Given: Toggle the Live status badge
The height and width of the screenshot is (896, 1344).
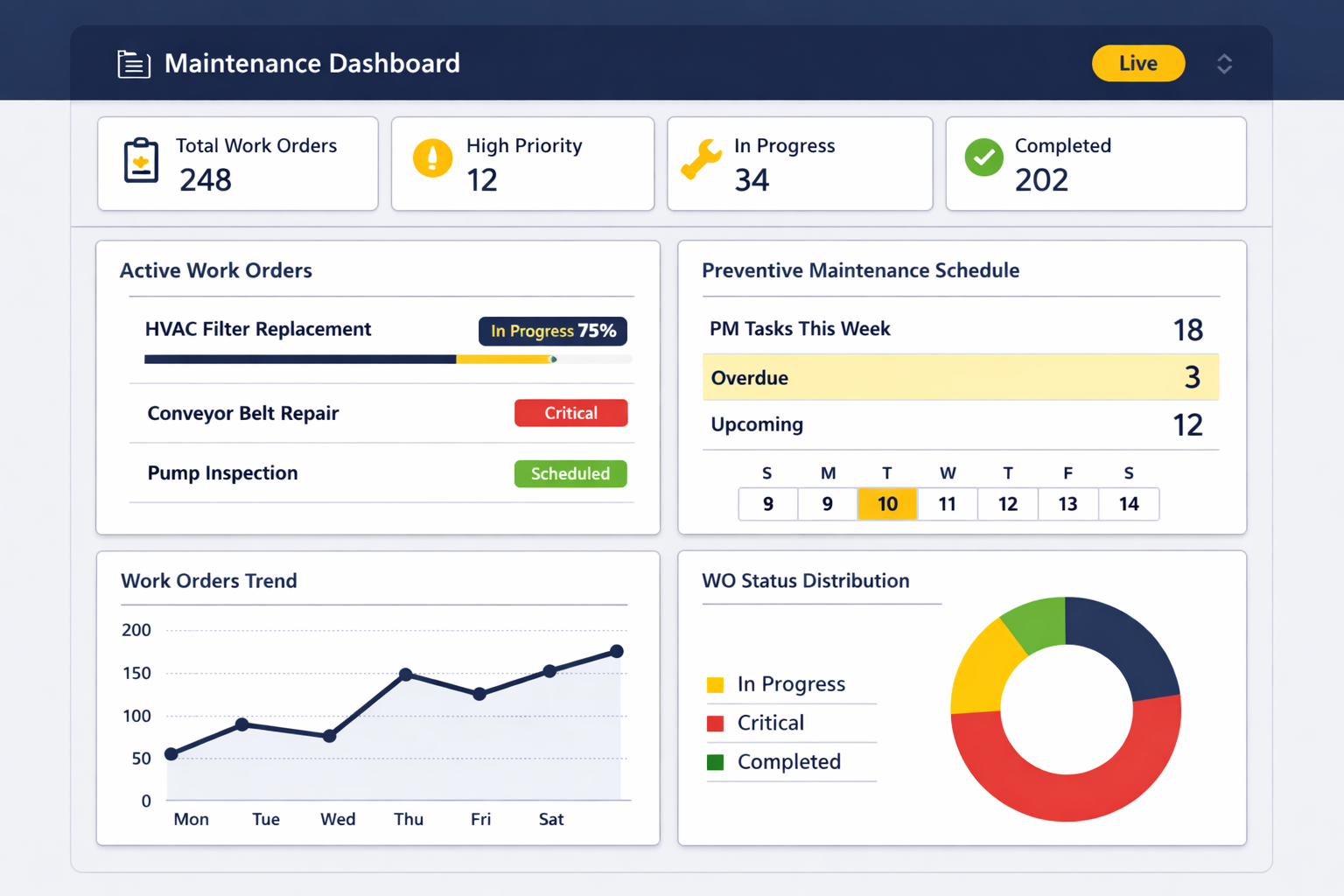Looking at the screenshot, I should click(x=1137, y=63).
